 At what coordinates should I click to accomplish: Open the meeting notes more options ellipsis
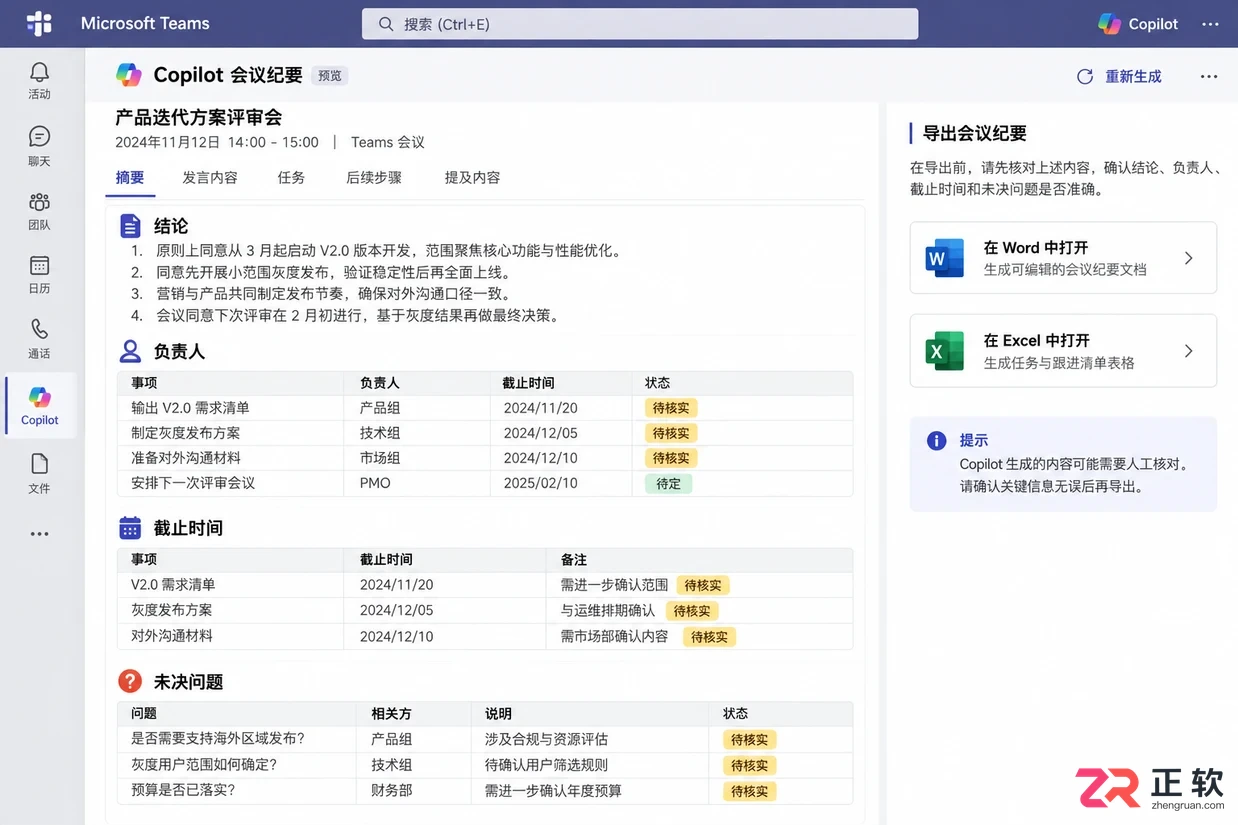click(1209, 77)
